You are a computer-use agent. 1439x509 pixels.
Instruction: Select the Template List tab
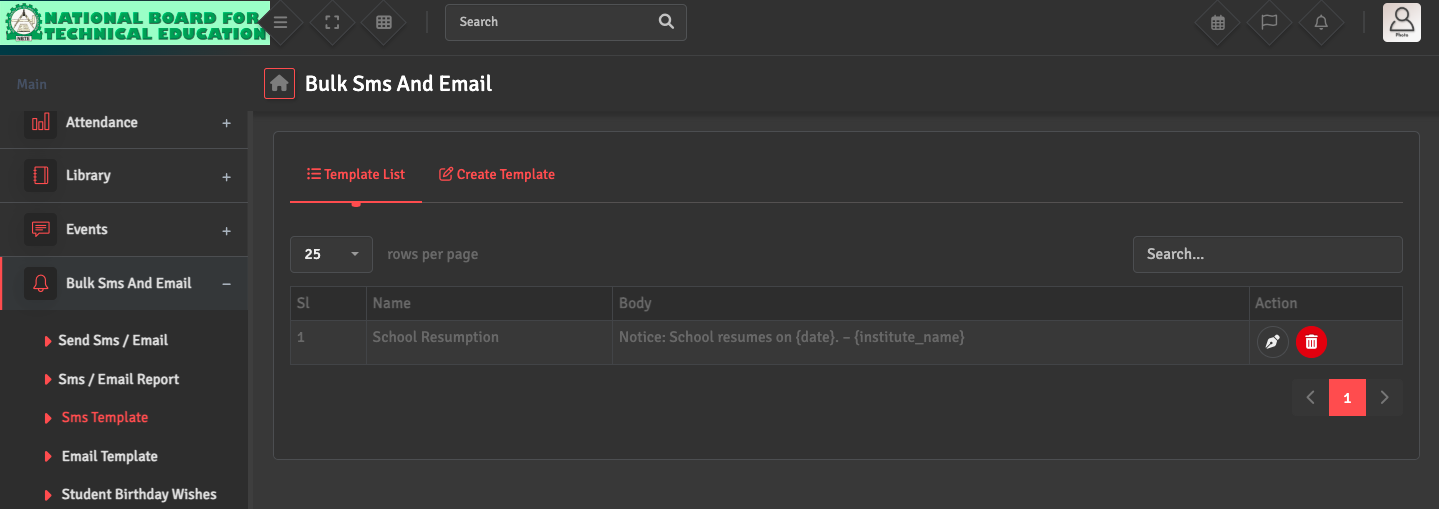pyautogui.click(x=356, y=174)
